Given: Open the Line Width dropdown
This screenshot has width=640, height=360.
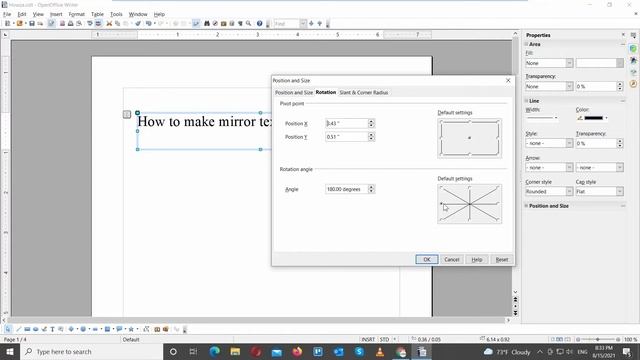Looking at the screenshot, I should point(542,118).
